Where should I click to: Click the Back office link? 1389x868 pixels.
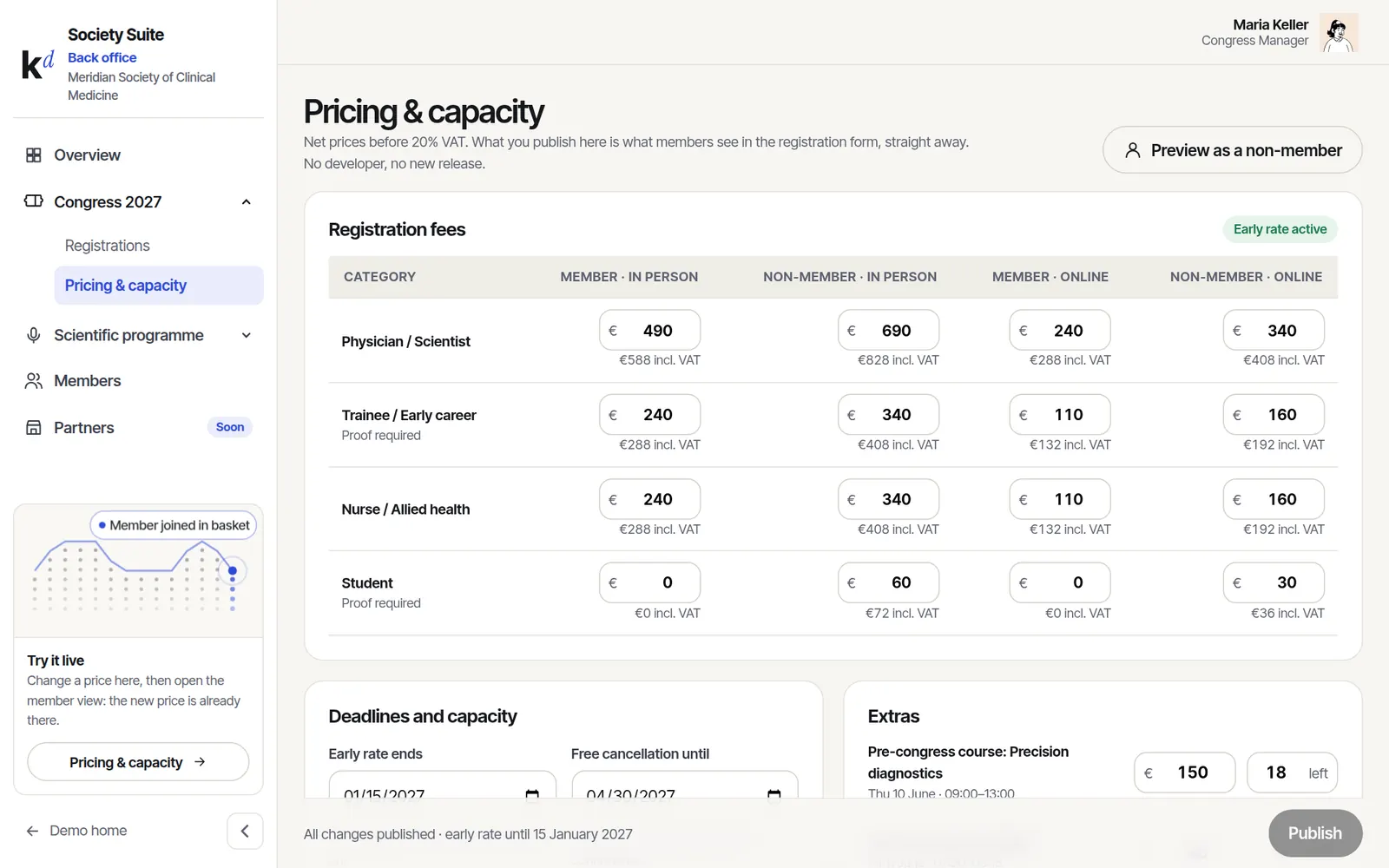[102, 57]
